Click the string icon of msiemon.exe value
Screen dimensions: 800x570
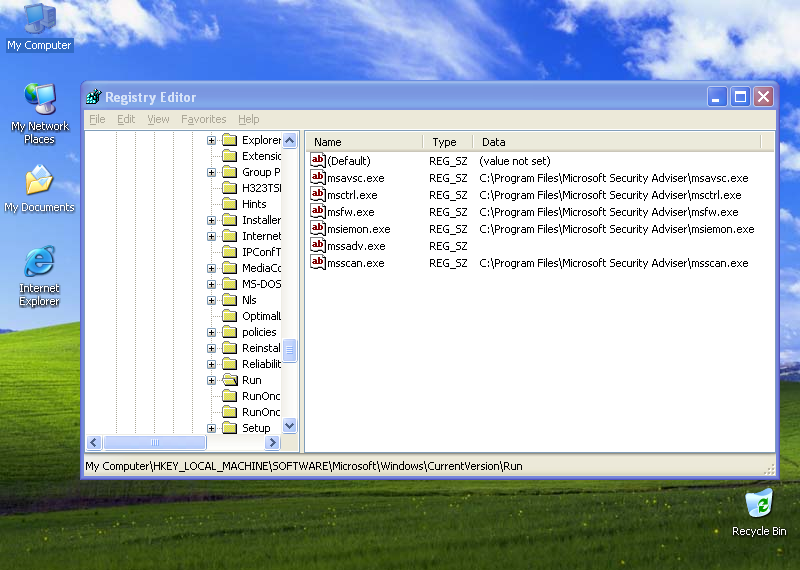(x=318, y=229)
